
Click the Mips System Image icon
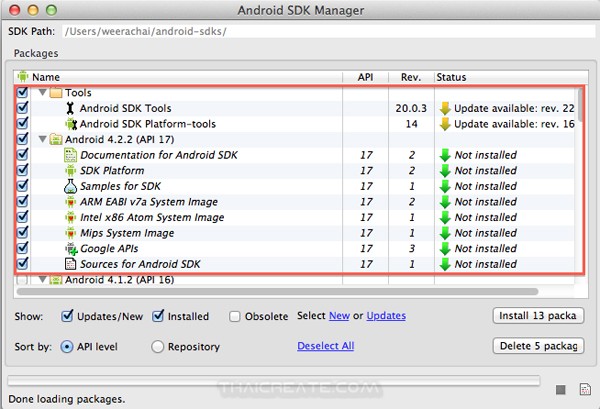[x=70, y=233]
